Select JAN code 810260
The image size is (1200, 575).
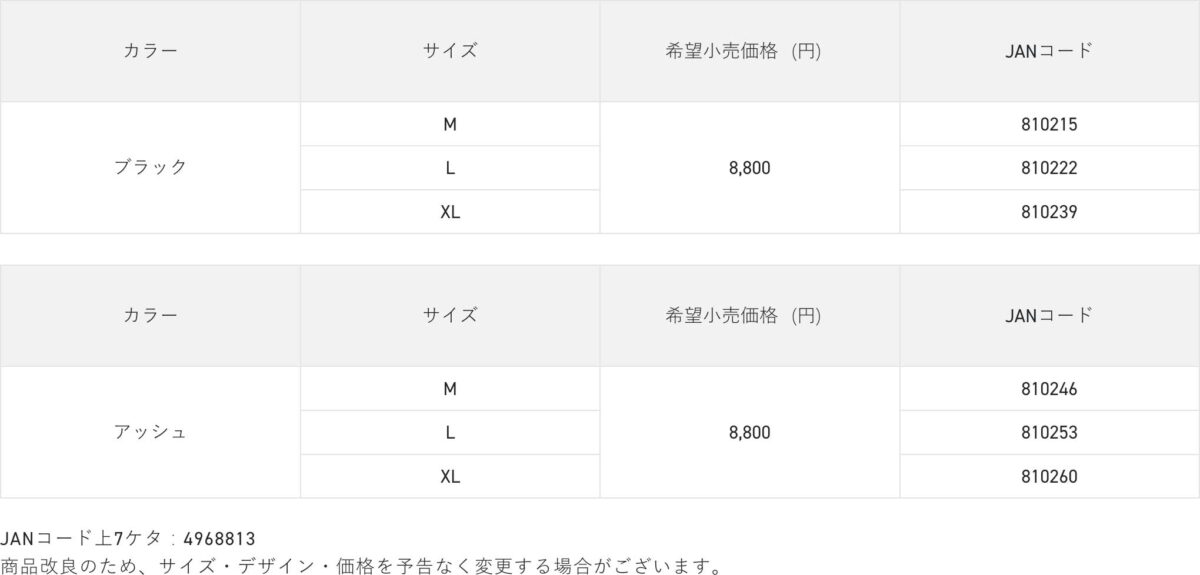tap(1049, 477)
